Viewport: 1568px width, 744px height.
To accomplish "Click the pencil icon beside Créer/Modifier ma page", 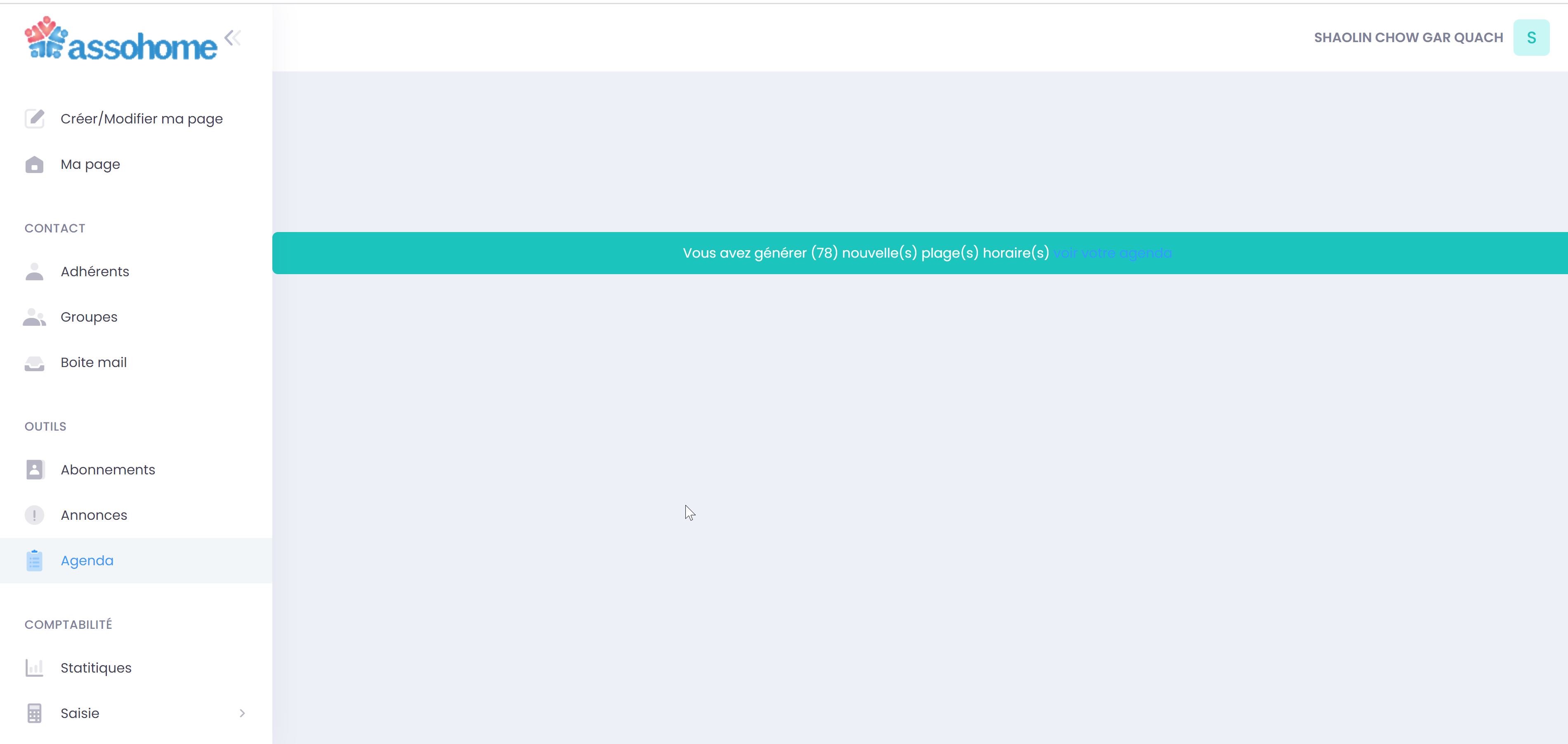I will 34,119.
